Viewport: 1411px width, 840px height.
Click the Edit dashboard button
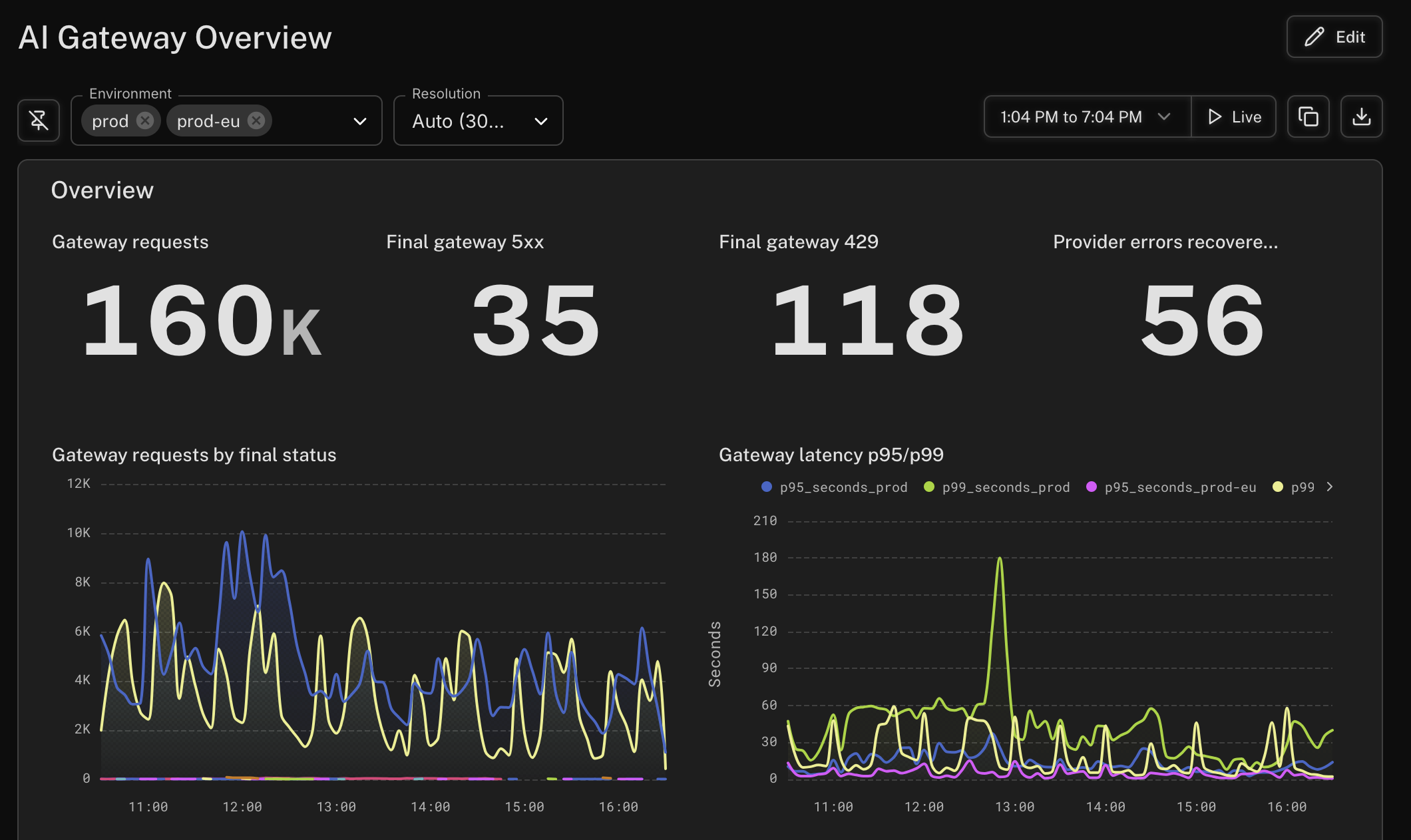[1334, 37]
